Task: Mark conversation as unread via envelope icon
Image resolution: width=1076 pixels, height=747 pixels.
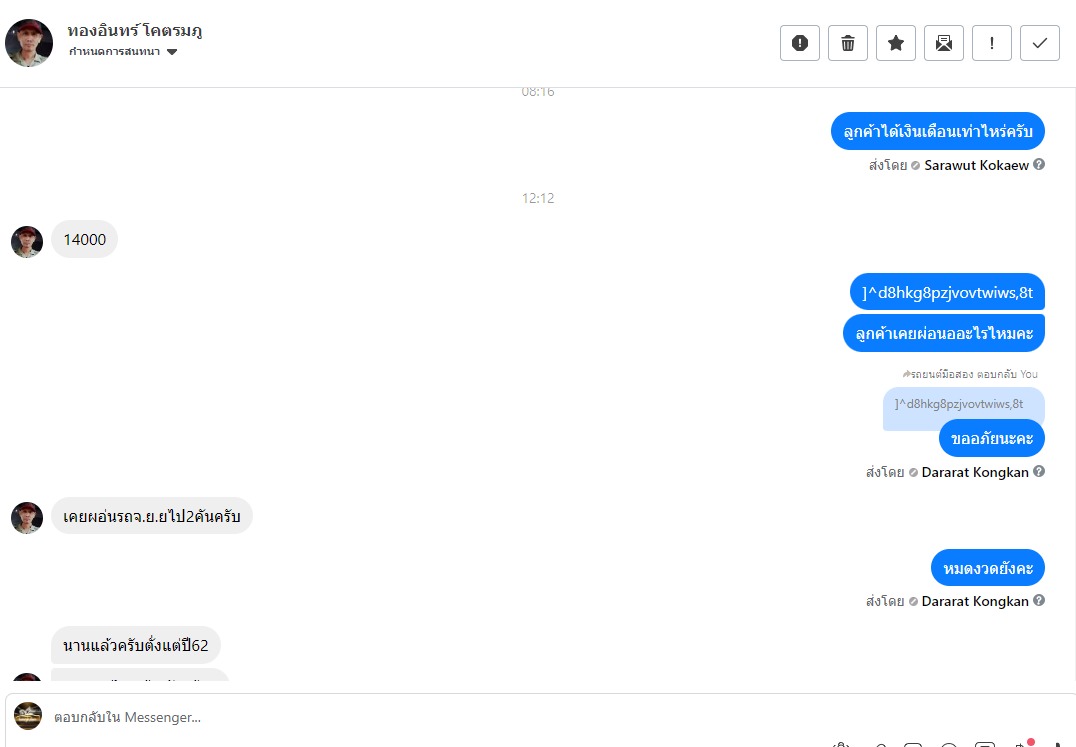Action: point(944,43)
